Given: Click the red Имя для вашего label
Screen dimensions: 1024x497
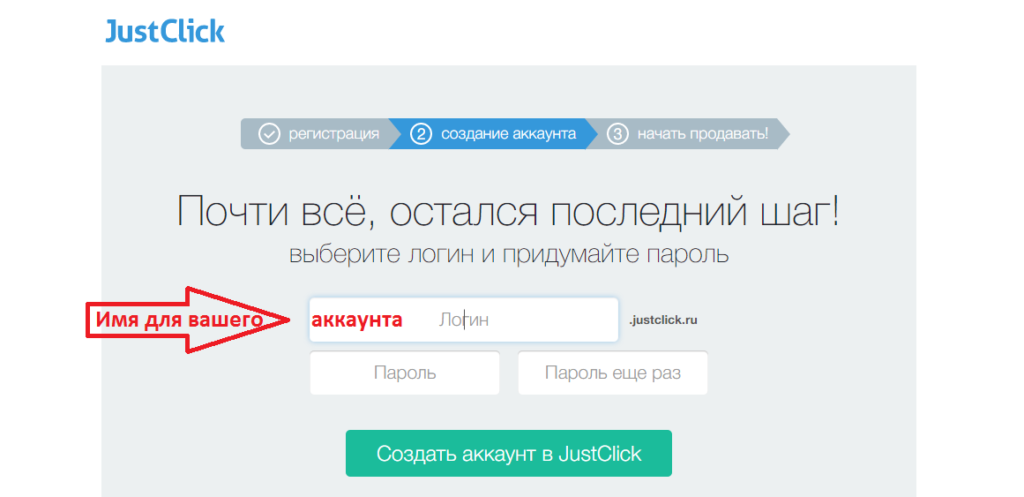Looking at the screenshot, I should [178, 320].
